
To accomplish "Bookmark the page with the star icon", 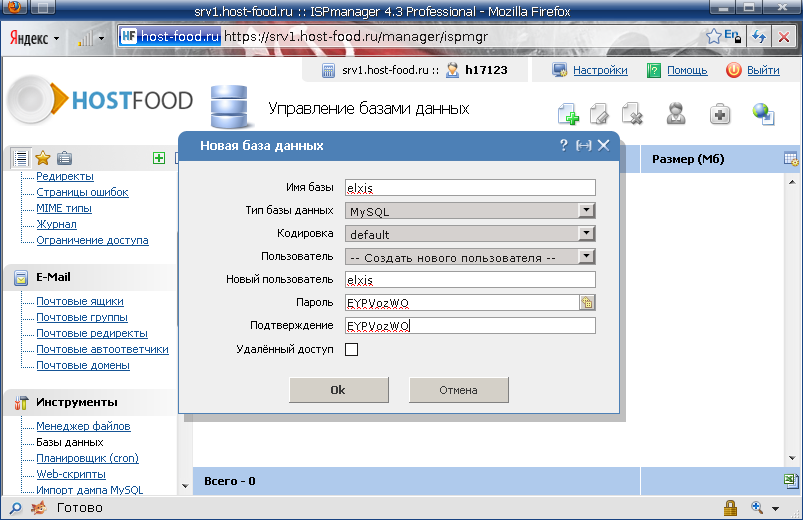I will 713,36.
